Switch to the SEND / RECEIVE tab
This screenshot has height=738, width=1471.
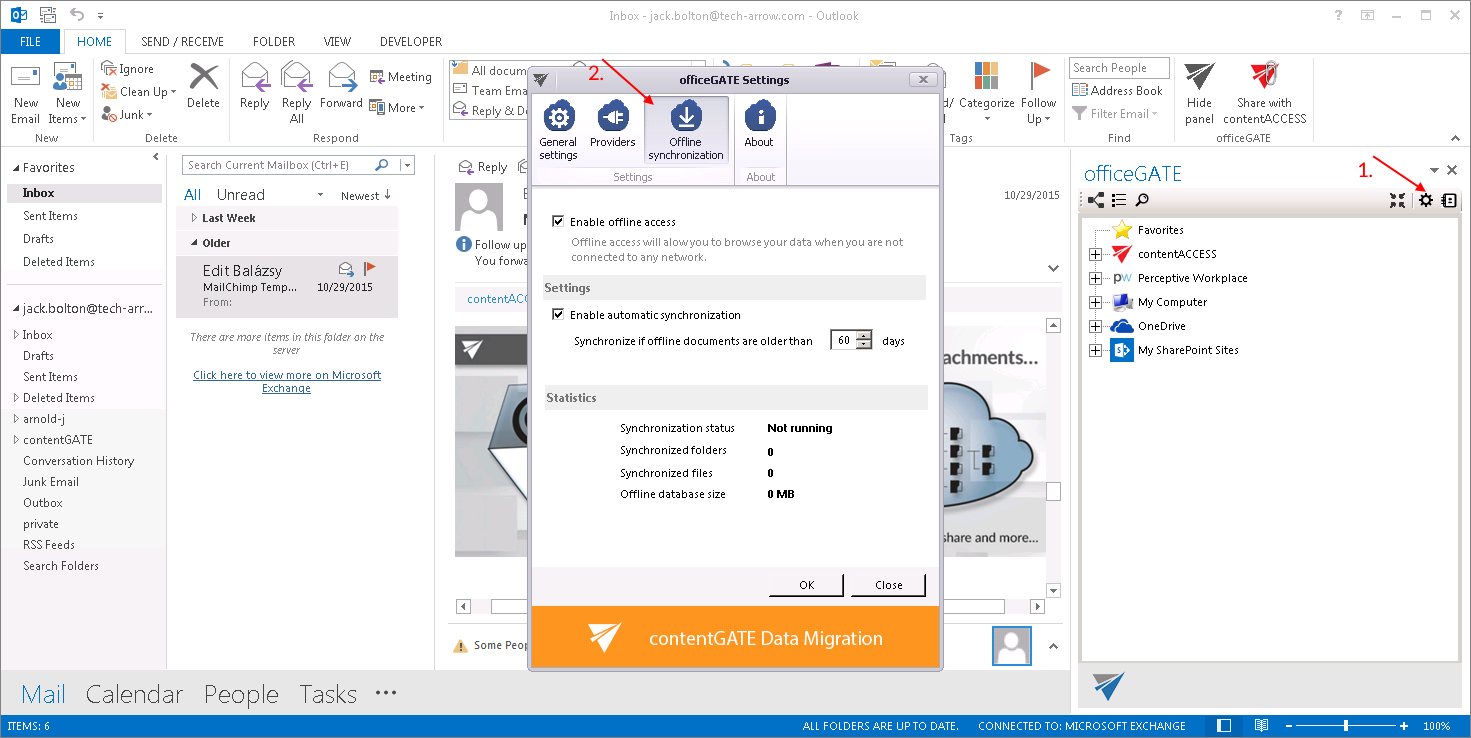182,42
